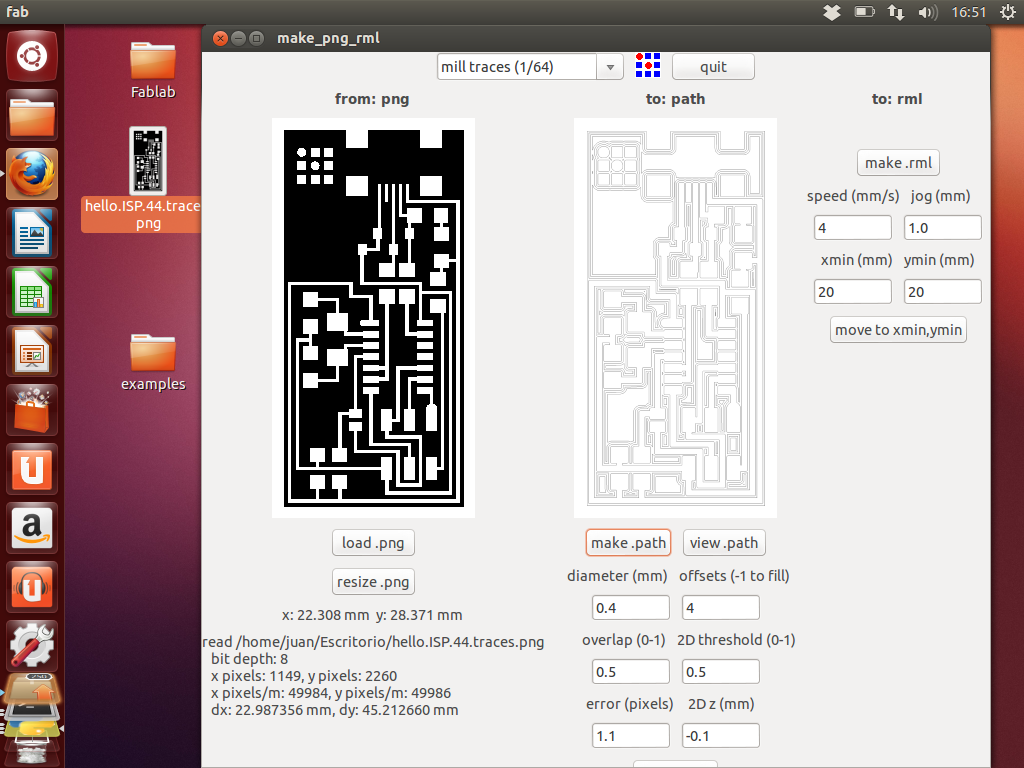Open LibreOffice Impress presentation launcher icon
Screen dimensions: 1024x768
coord(32,351)
